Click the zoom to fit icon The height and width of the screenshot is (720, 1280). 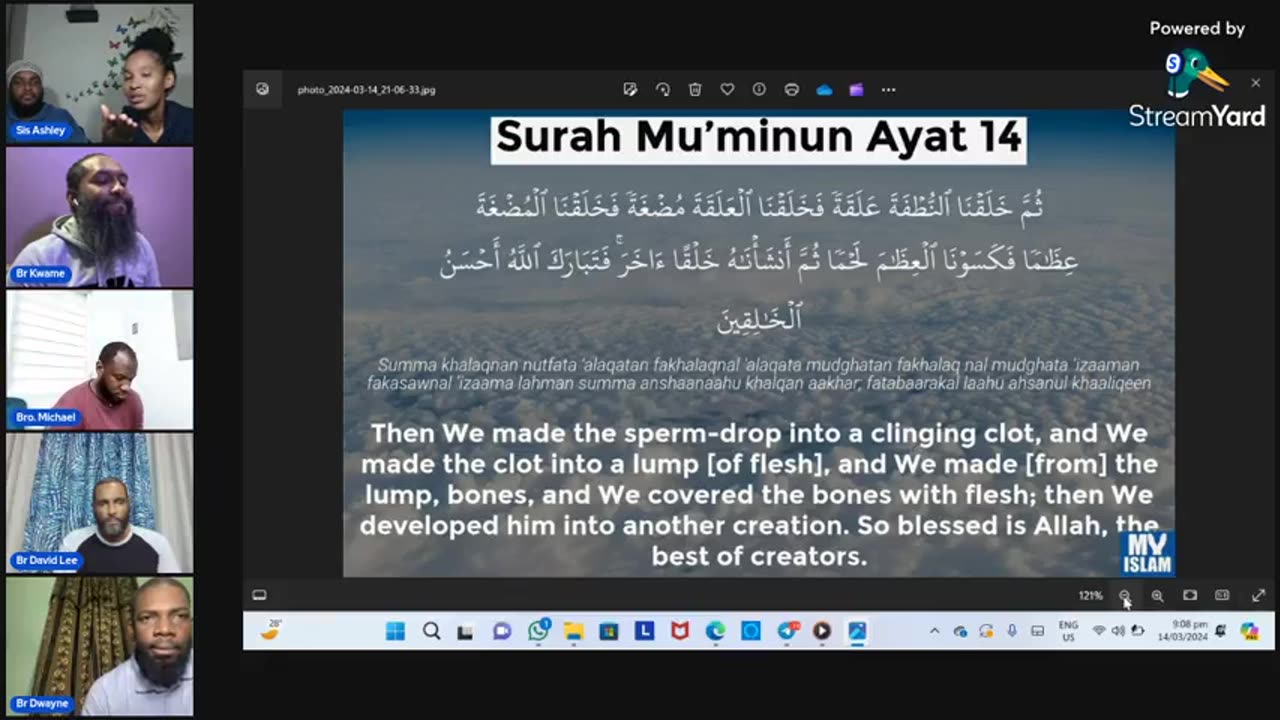(1190, 595)
